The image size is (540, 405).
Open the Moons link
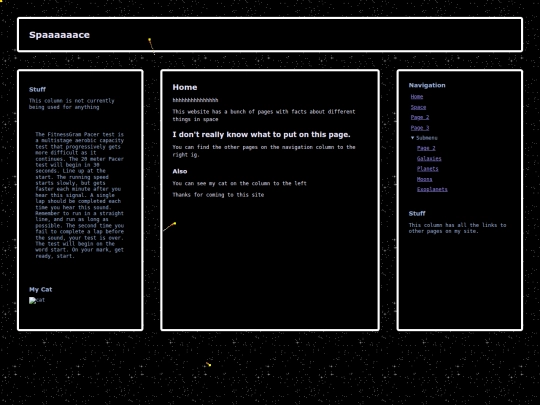pyautogui.click(x=424, y=179)
